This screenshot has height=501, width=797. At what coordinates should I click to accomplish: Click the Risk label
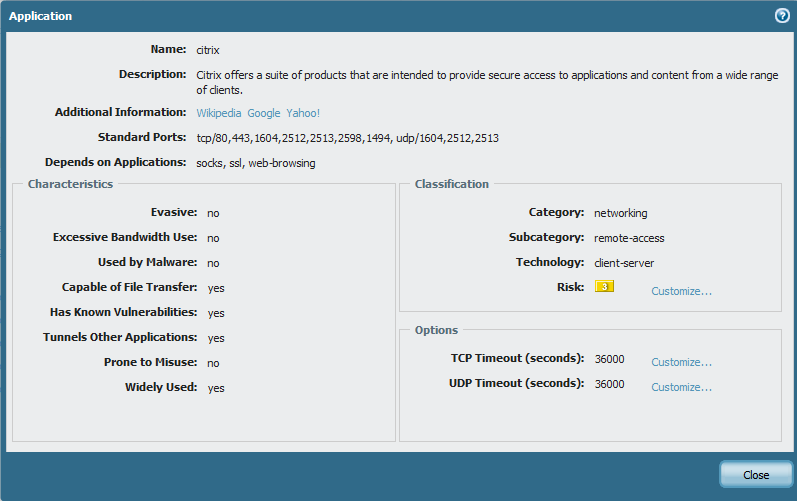[x=570, y=287]
